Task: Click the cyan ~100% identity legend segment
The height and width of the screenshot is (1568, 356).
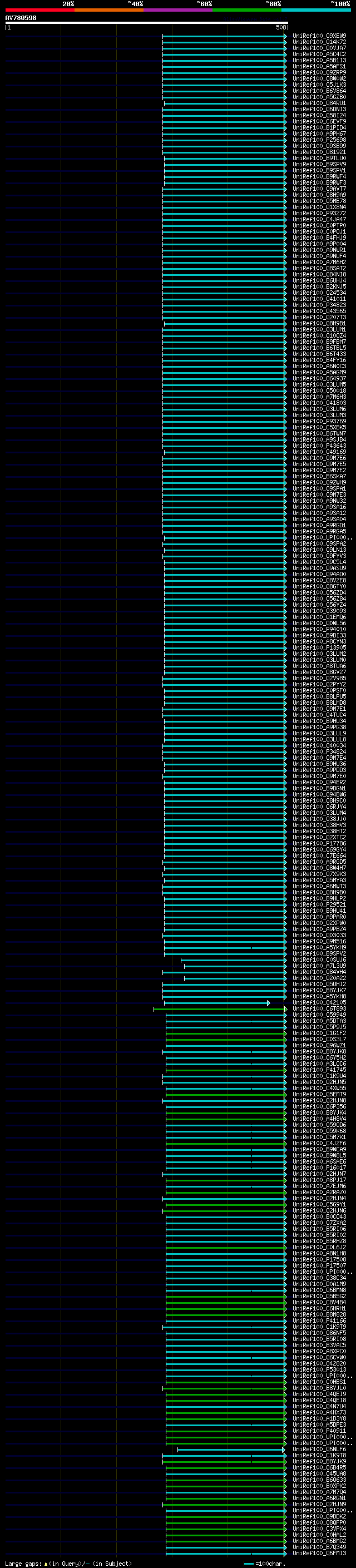Action: tap(317, 10)
